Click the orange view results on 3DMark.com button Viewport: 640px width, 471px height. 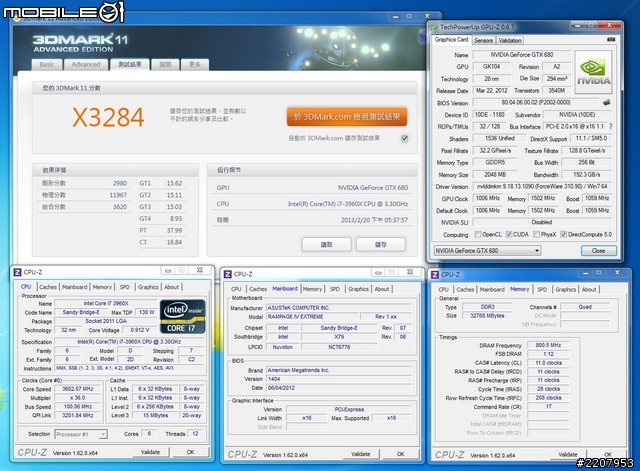point(347,117)
